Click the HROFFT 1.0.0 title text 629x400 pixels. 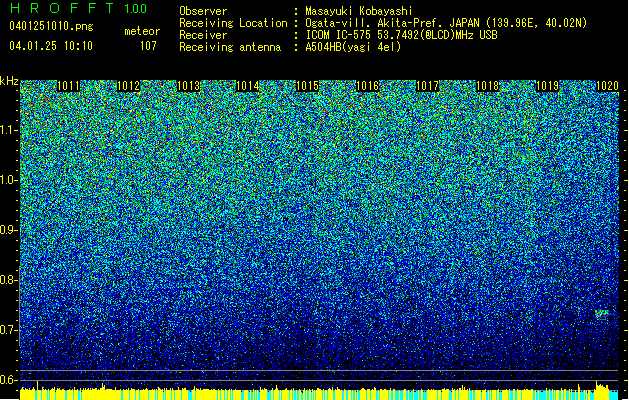click(x=78, y=8)
